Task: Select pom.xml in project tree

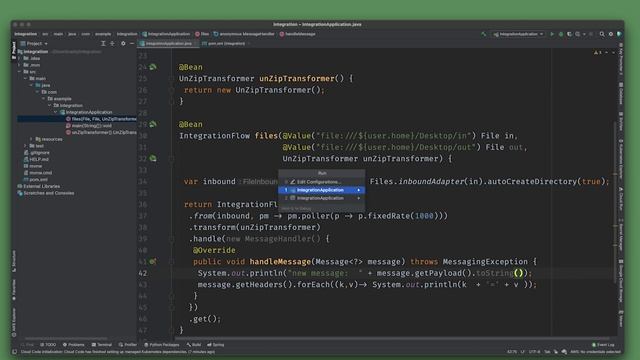Action: [x=36, y=180]
